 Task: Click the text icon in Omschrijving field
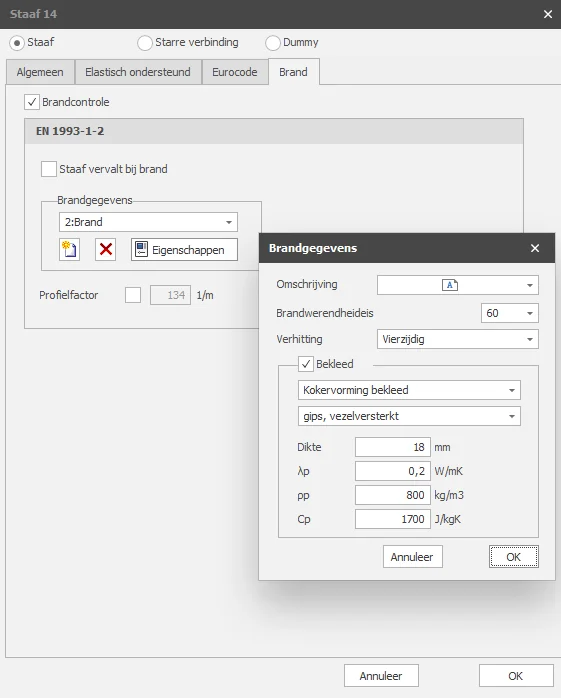point(450,285)
